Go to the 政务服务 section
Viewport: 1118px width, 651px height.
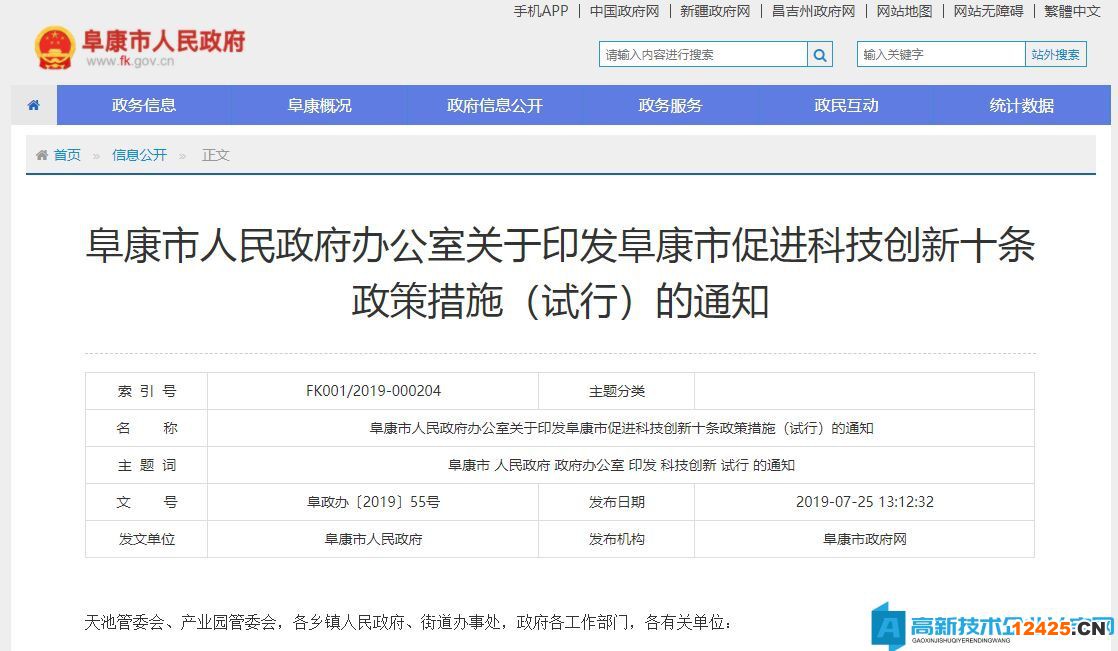pyautogui.click(x=671, y=105)
